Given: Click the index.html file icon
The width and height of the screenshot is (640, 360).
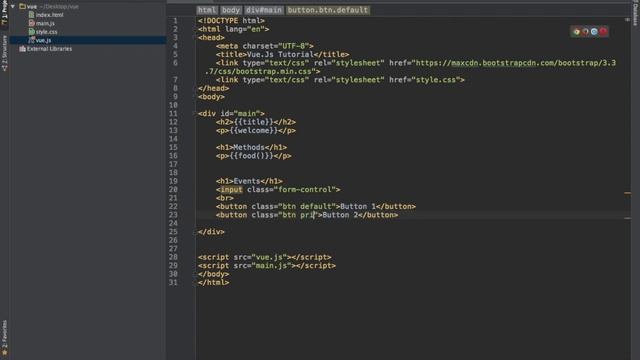Looking at the screenshot, I should (x=31, y=15).
